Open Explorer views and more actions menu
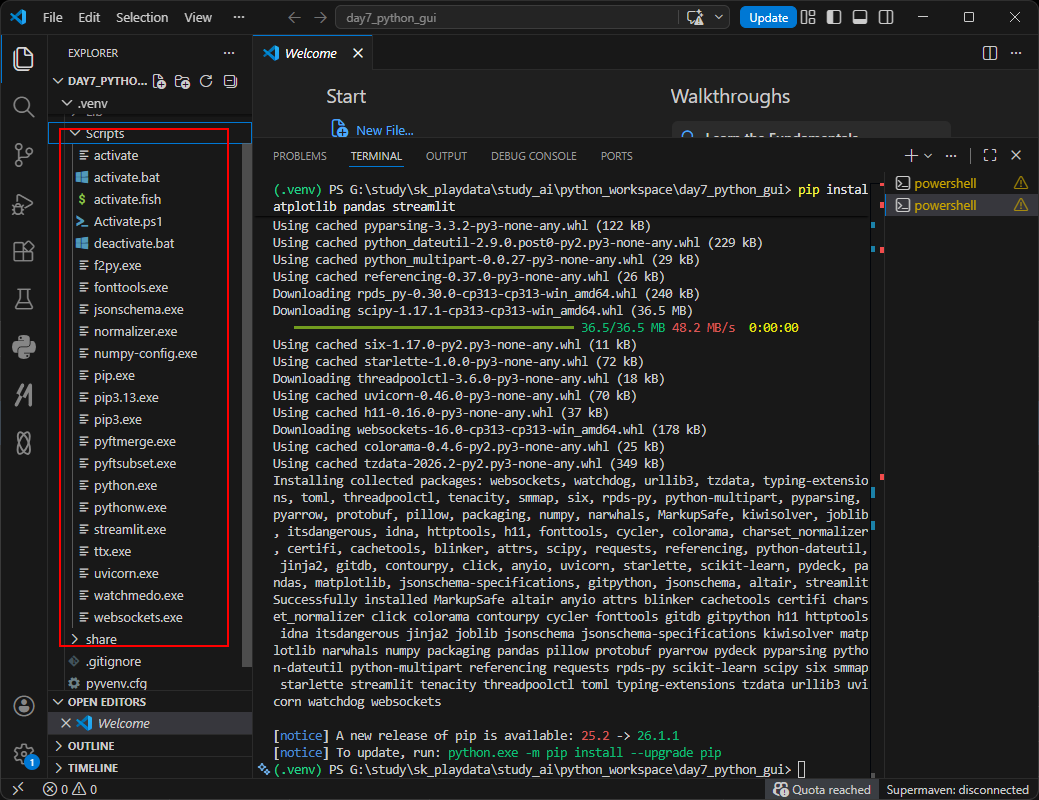The height and width of the screenshot is (800, 1039). 229,53
